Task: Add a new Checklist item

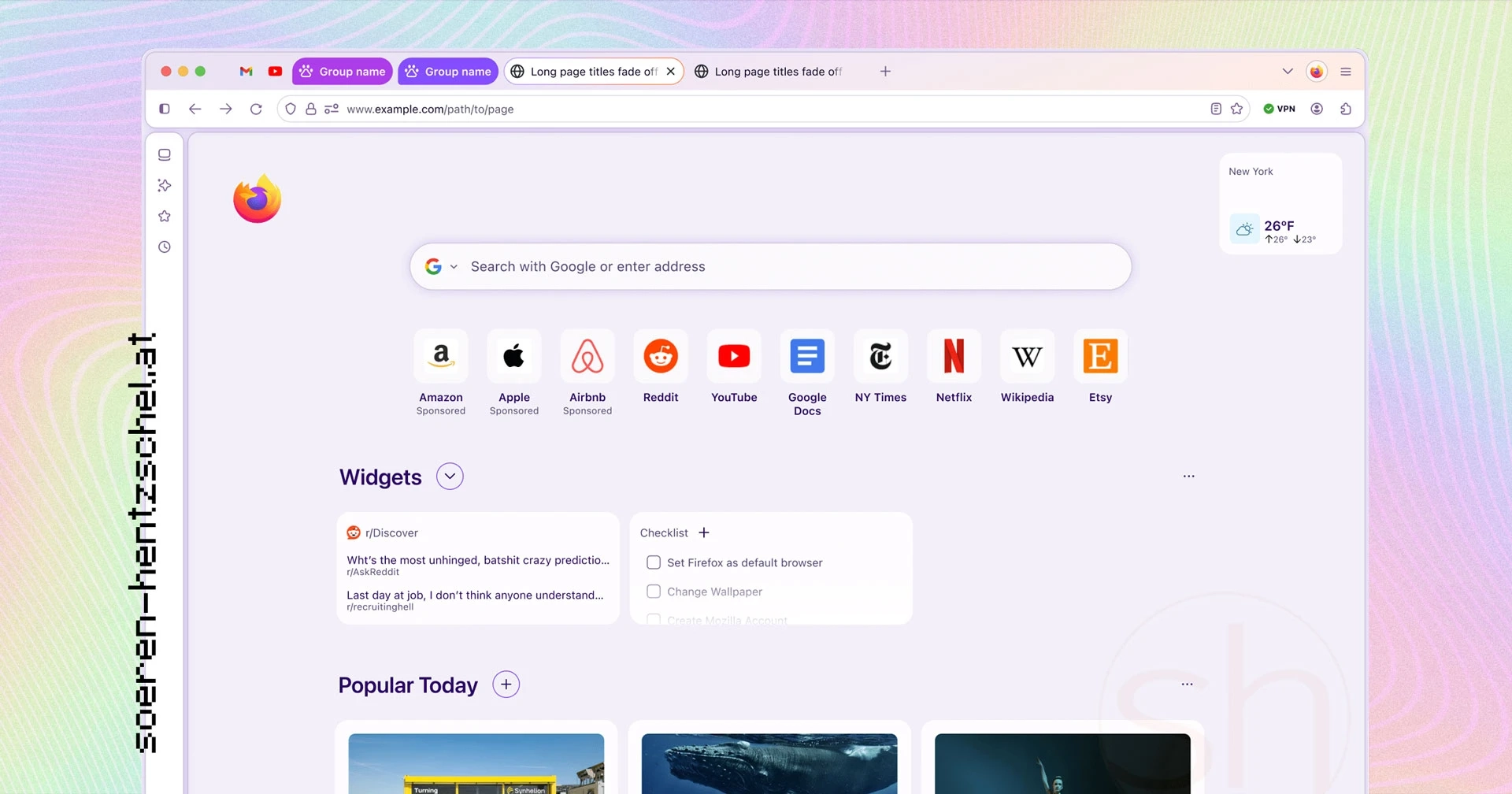Action: [703, 532]
